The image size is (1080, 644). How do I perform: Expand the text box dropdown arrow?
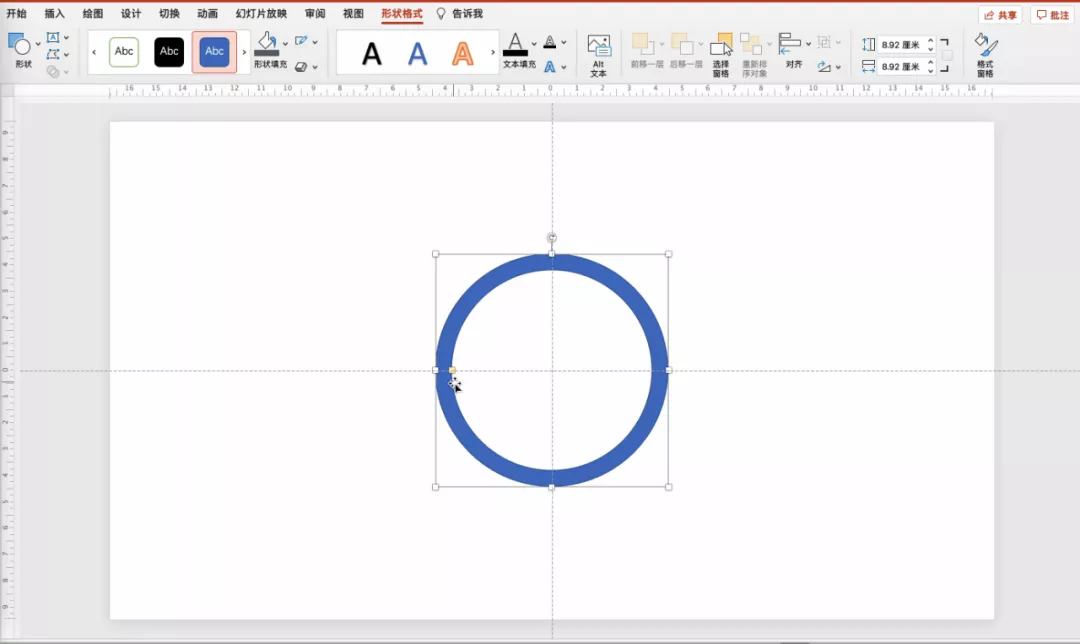point(66,38)
